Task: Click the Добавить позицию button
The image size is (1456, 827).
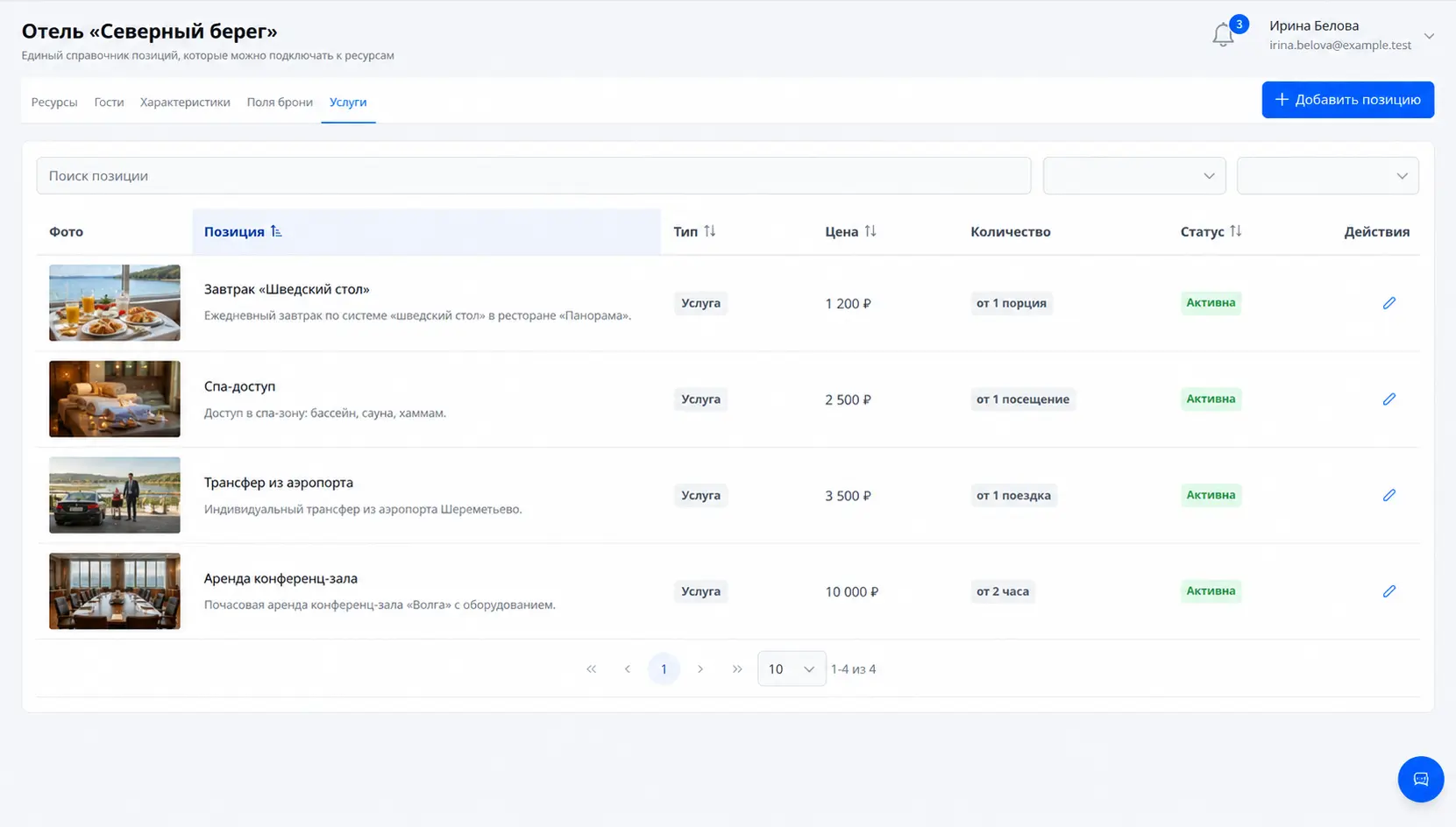Action: click(x=1347, y=100)
